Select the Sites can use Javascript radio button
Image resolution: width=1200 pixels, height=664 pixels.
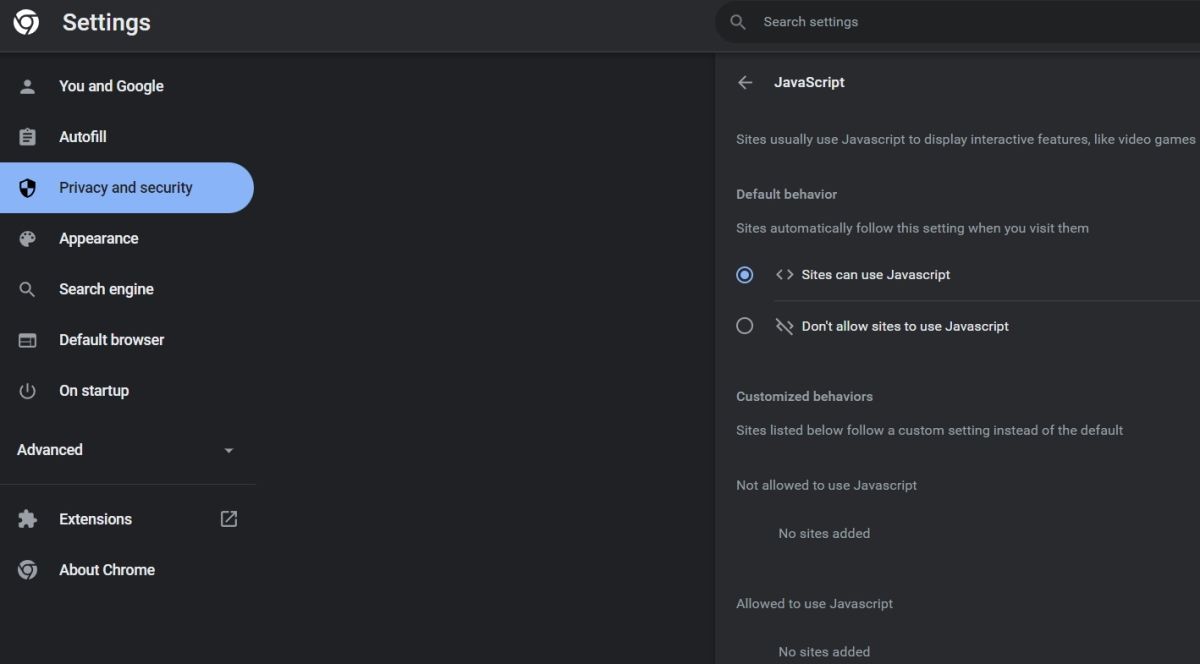tap(744, 275)
